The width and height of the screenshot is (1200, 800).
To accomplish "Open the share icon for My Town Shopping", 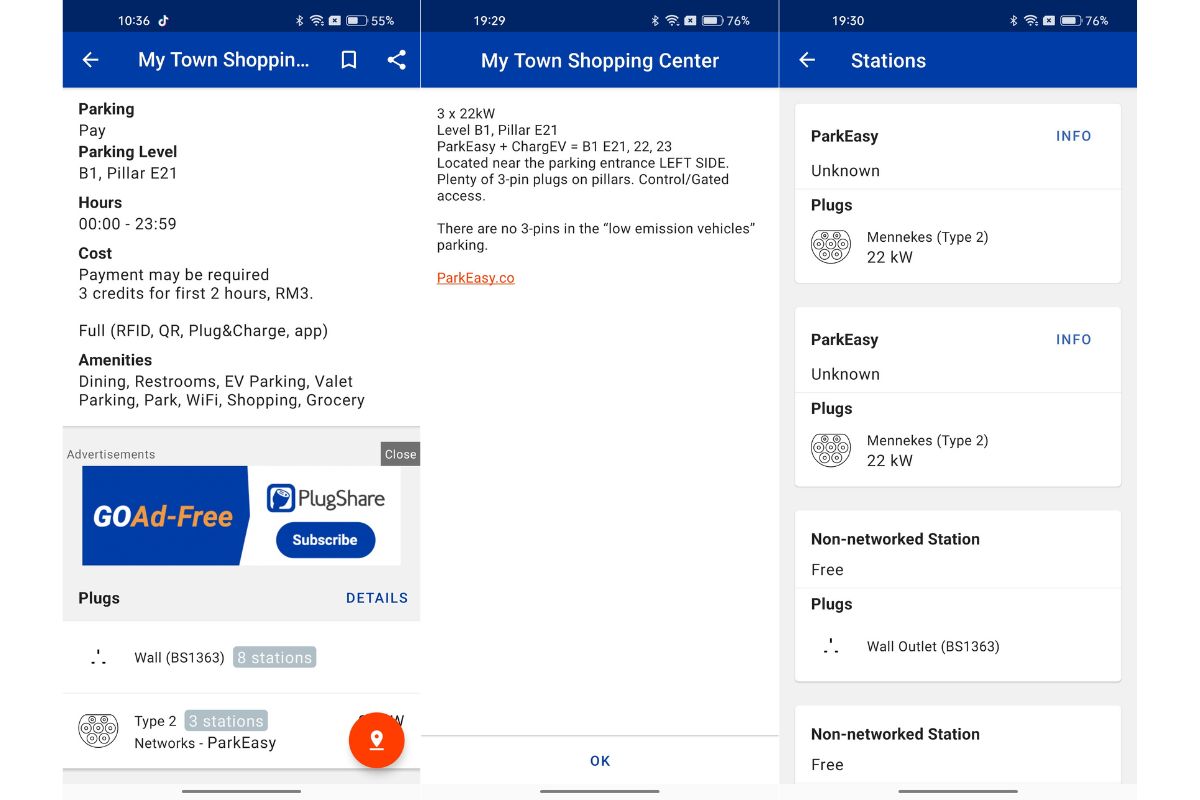I will coord(396,60).
